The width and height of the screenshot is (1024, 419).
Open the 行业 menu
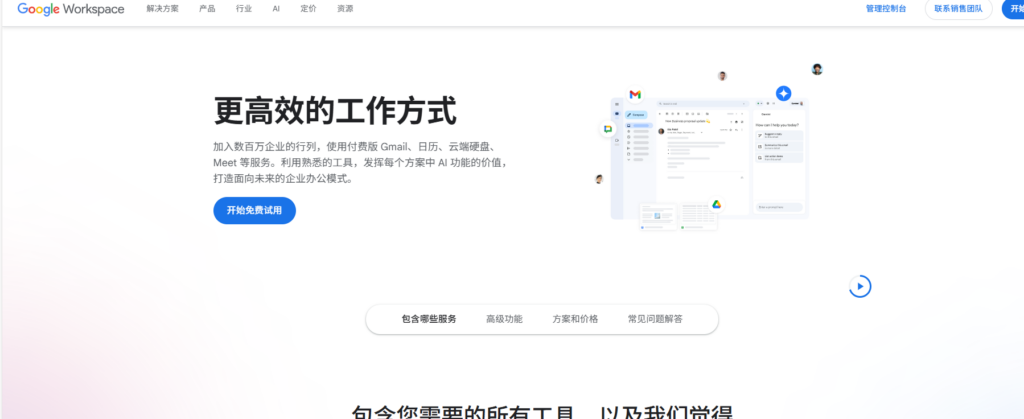[x=244, y=9]
